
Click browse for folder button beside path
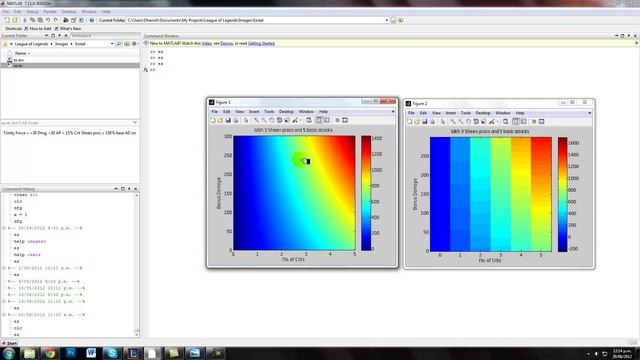(393, 20)
